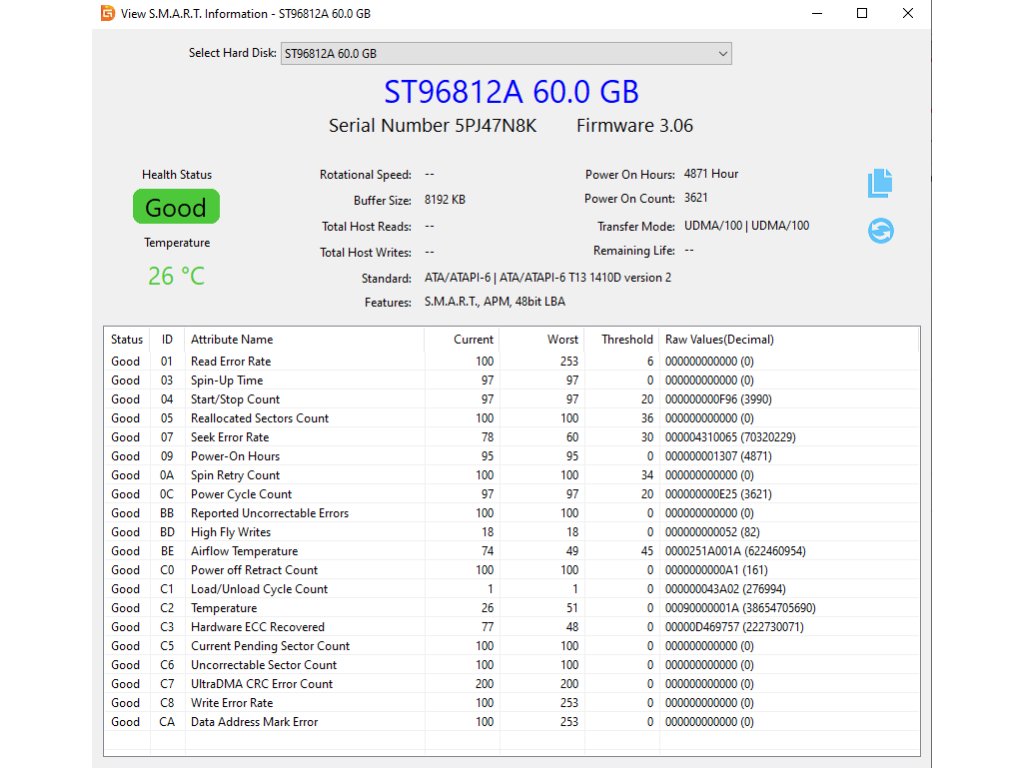
Task: Select the UltraDMA CRC Error Count row
Action: (x=511, y=683)
